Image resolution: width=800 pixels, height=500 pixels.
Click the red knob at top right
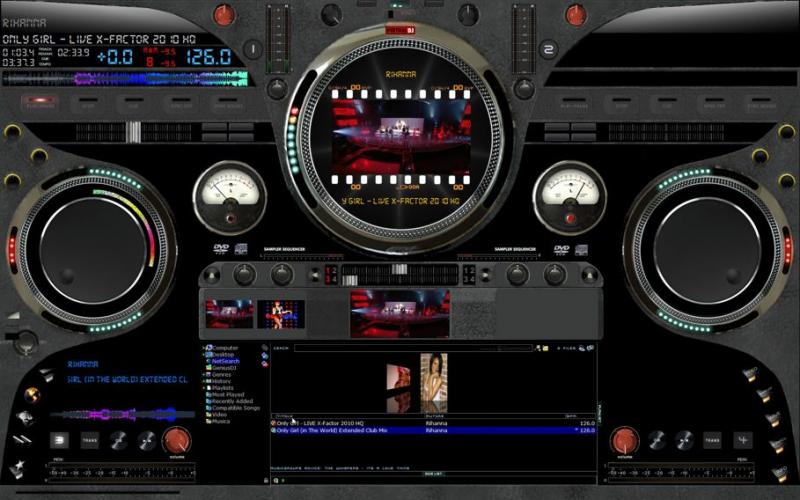tap(576, 15)
